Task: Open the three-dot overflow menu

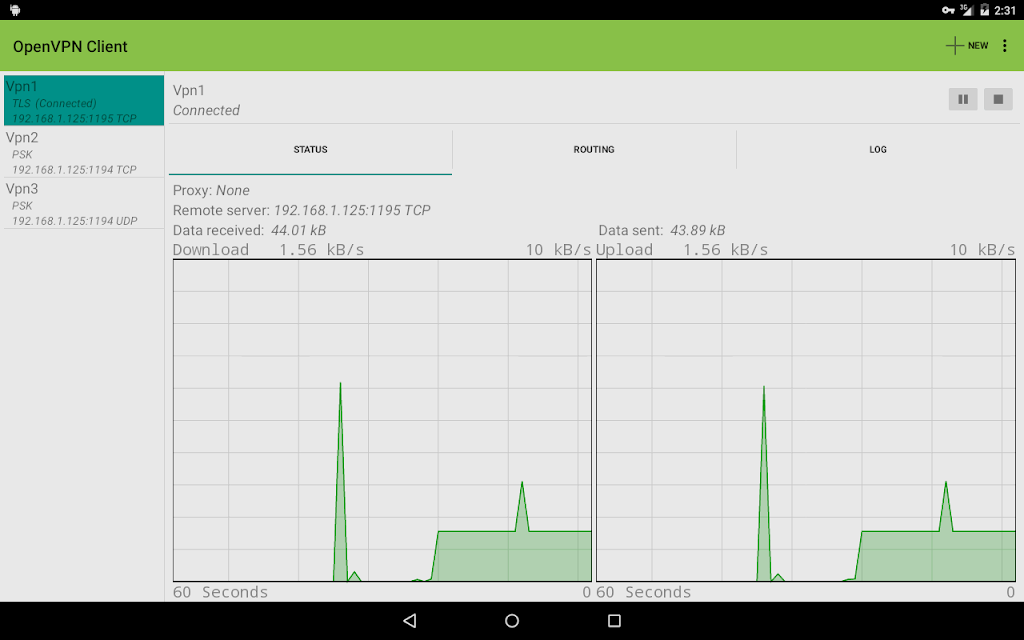Action: 1004,46
